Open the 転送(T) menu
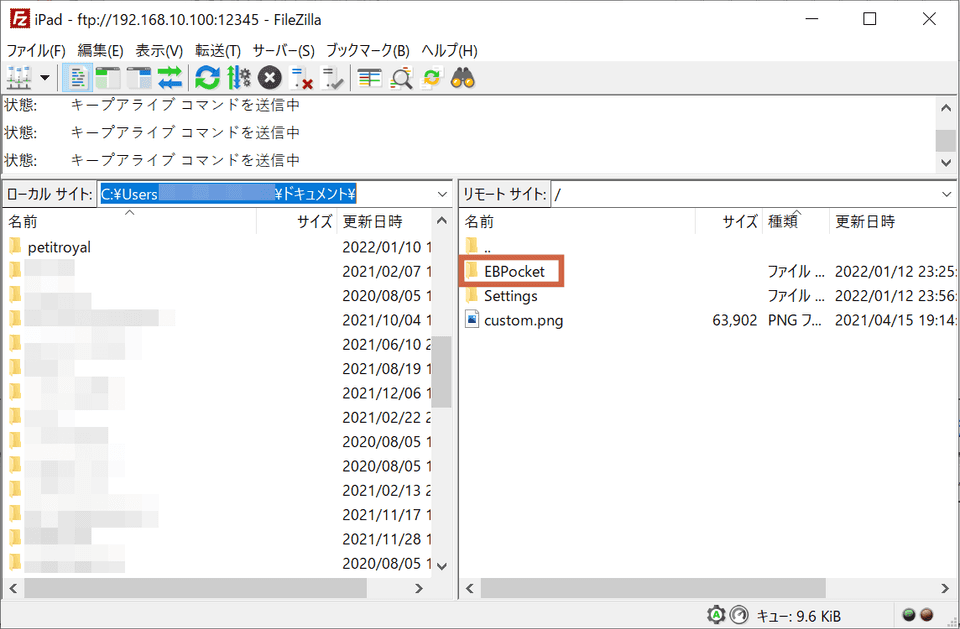The width and height of the screenshot is (960, 629). 218,49
